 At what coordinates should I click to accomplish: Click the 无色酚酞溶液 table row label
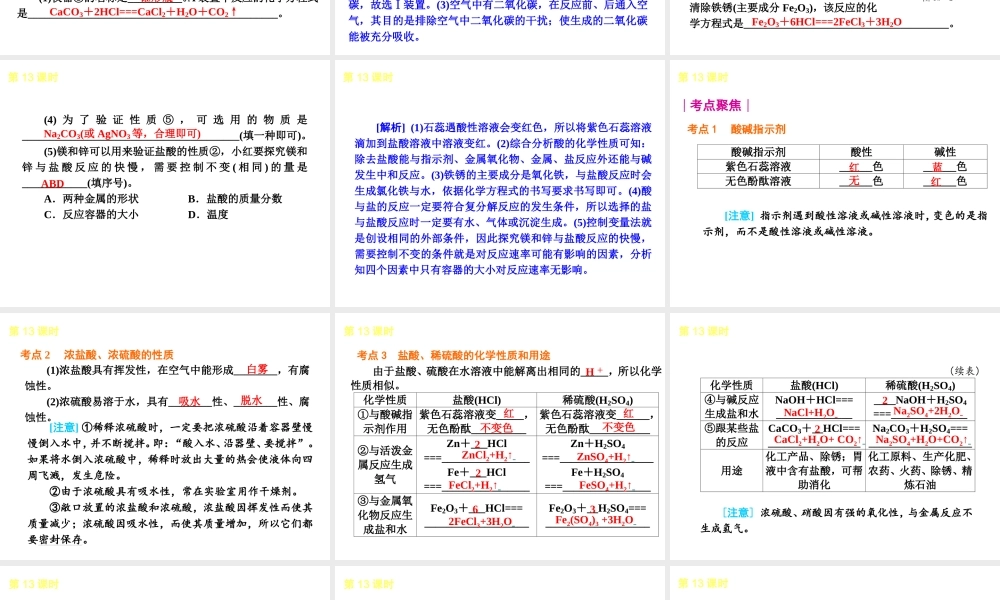758,181
